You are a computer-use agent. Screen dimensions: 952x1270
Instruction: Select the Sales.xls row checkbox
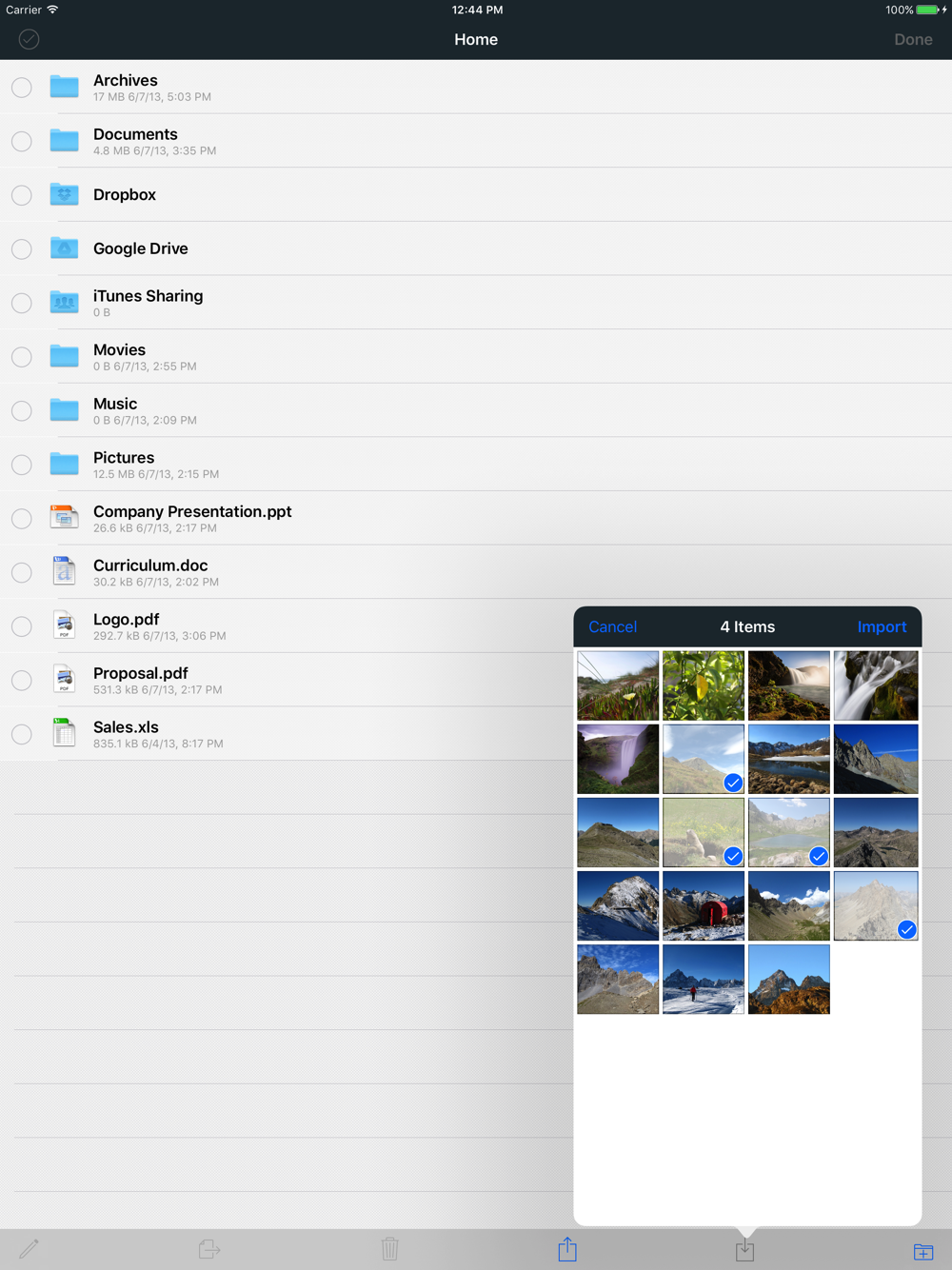coord(22,734)
